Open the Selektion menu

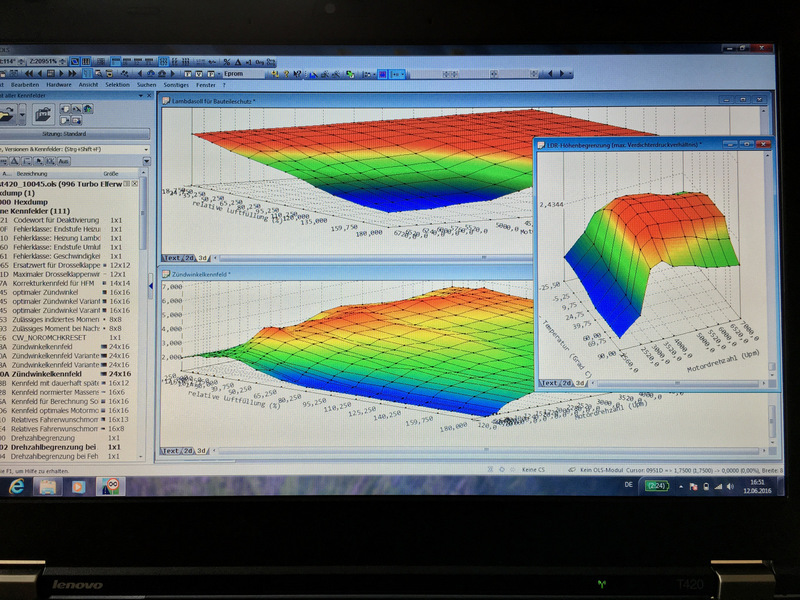117,85
